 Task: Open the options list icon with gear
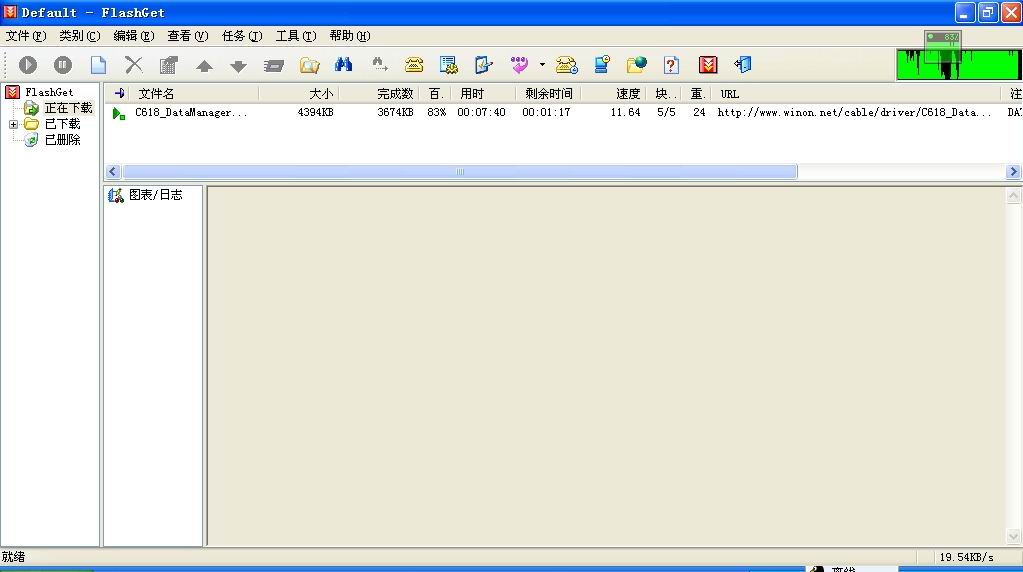pyautogui.click(x=449, y=65)
